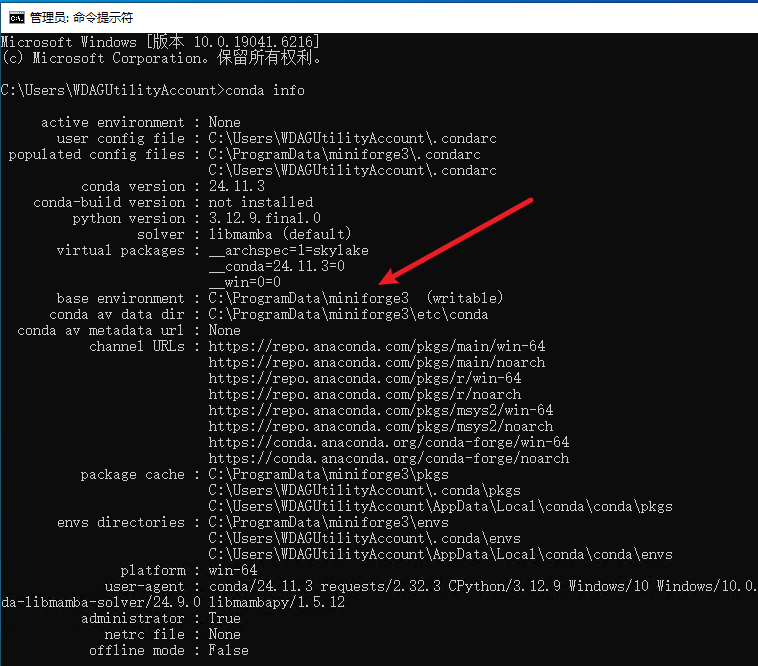Click the 'channel URLs' label
The width and height of the screenshot is (758, 666).
click(137, 346)
